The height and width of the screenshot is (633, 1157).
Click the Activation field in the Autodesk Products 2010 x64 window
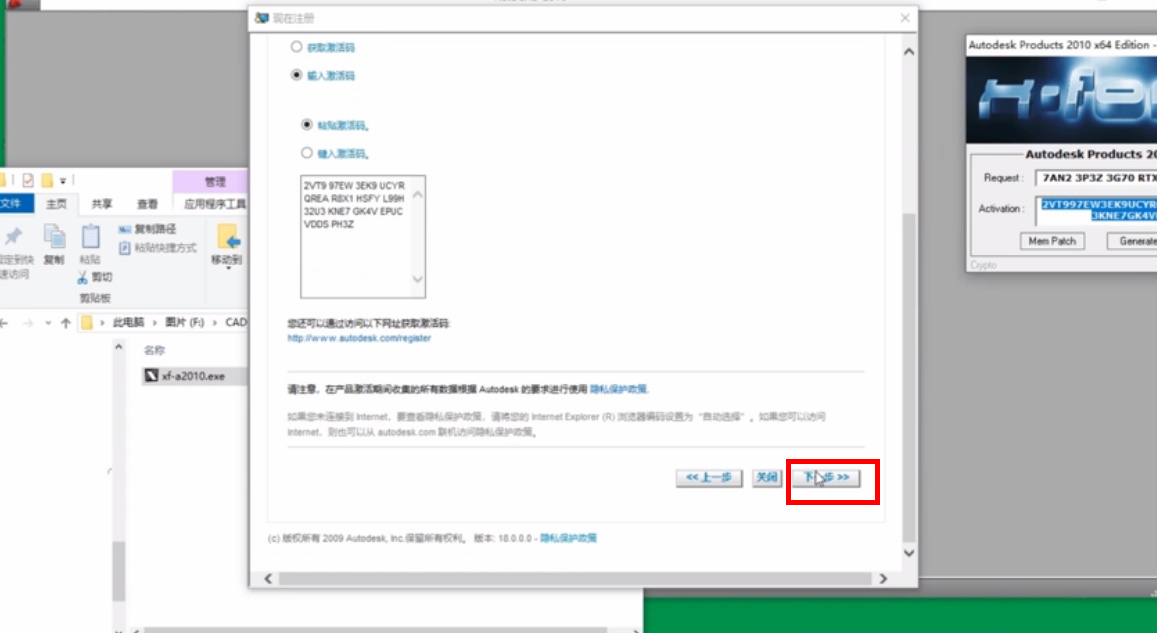pyautogui.click(x=1096, y=210)
